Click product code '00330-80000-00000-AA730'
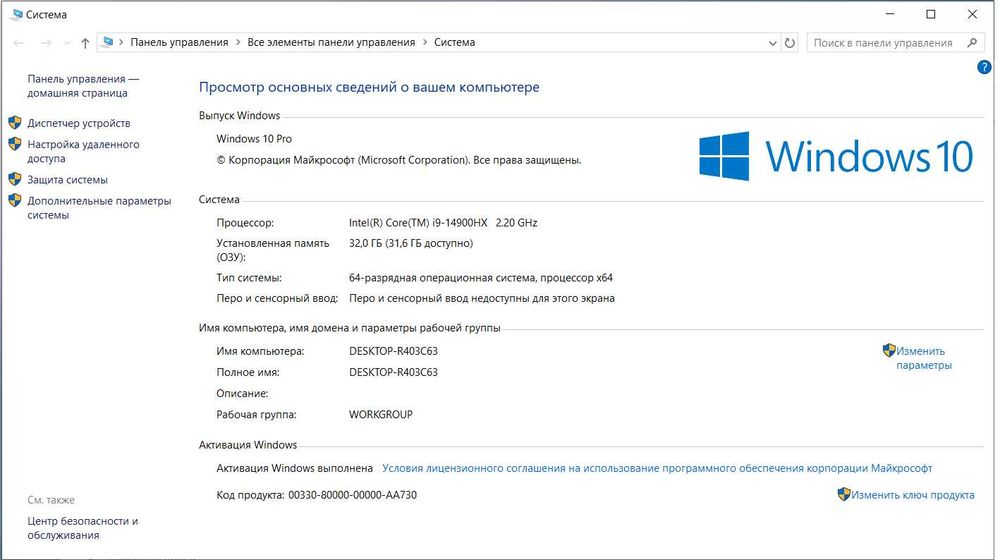This screenshot has height=560, width=1000. 353,495
